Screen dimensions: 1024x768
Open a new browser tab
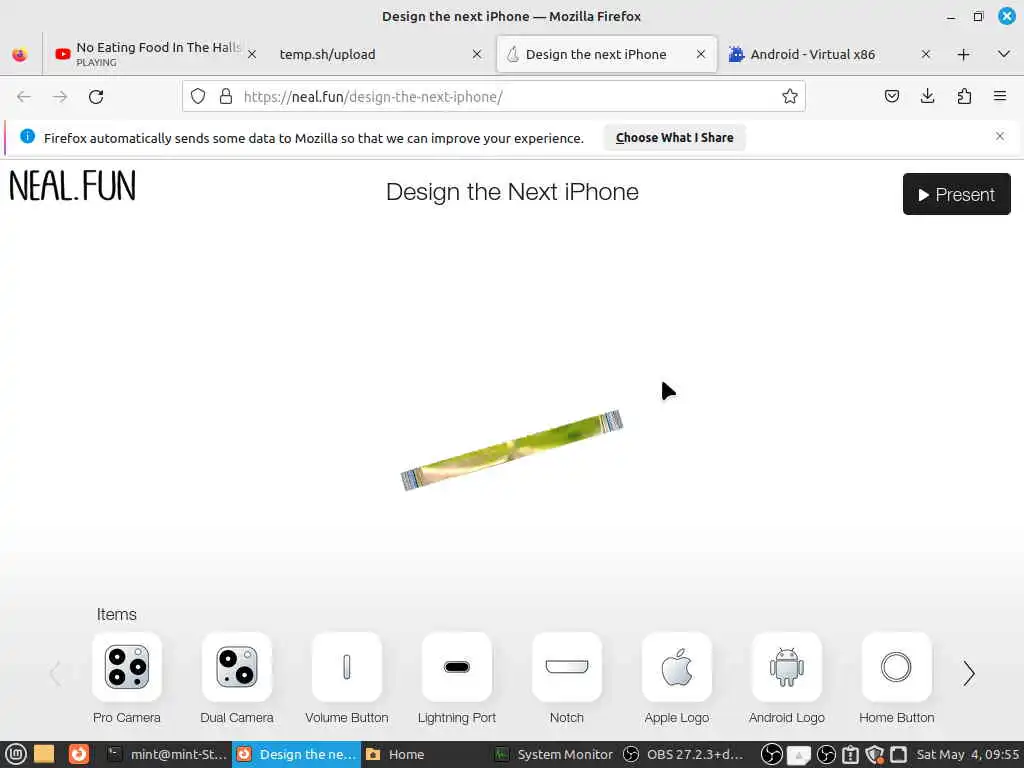click(963, 54)
